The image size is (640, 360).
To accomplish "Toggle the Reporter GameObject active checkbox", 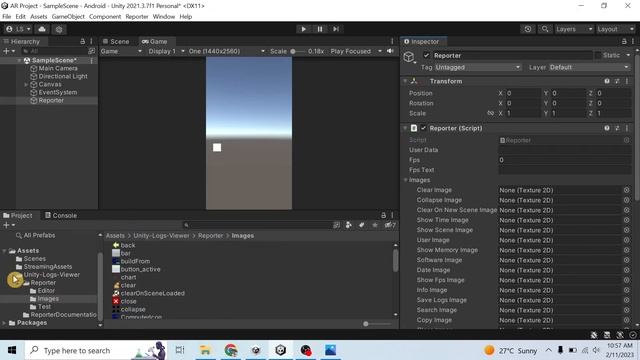I will click(x=426, y=56).
